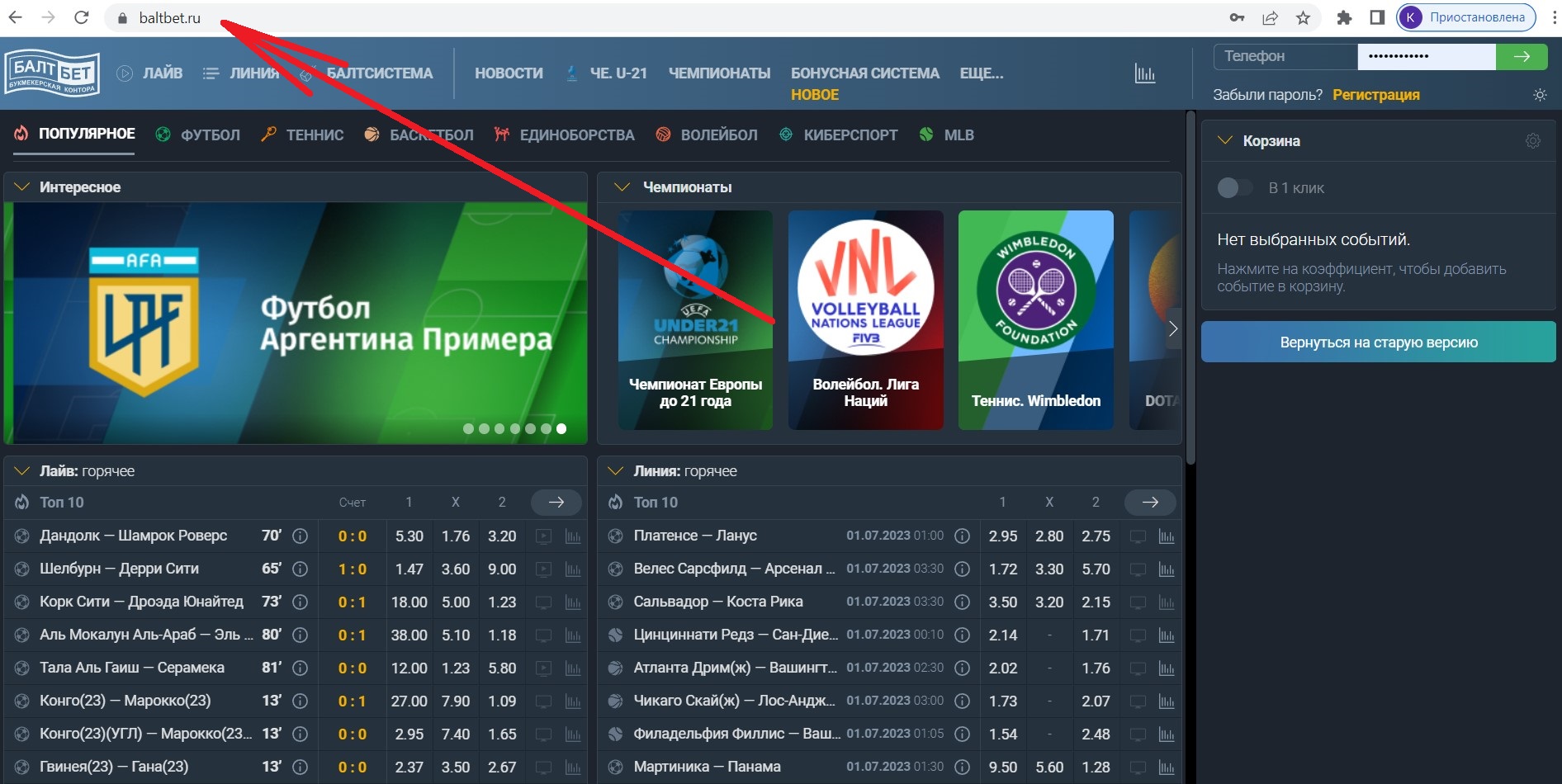Collapse the Интересное section

pos(22,187)
